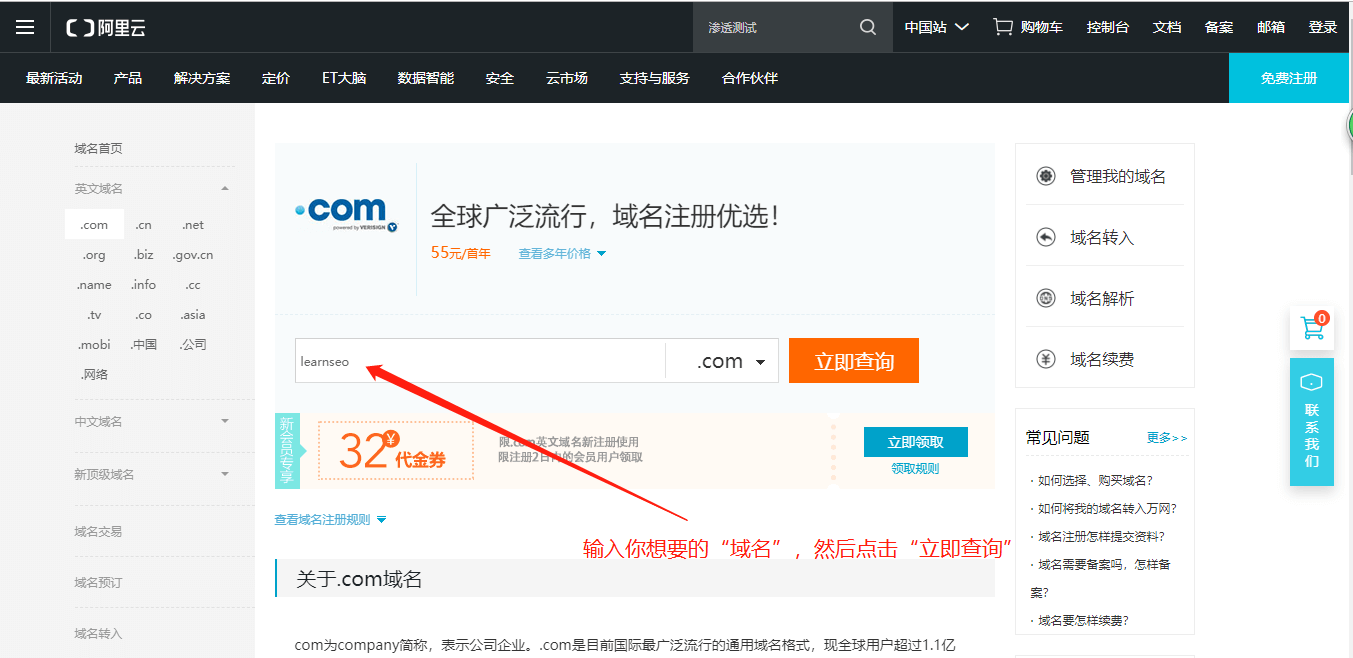Expand the 中文域名 sidebar section
The height and width of the screenshot is (658, 1353).
point(224,422)
